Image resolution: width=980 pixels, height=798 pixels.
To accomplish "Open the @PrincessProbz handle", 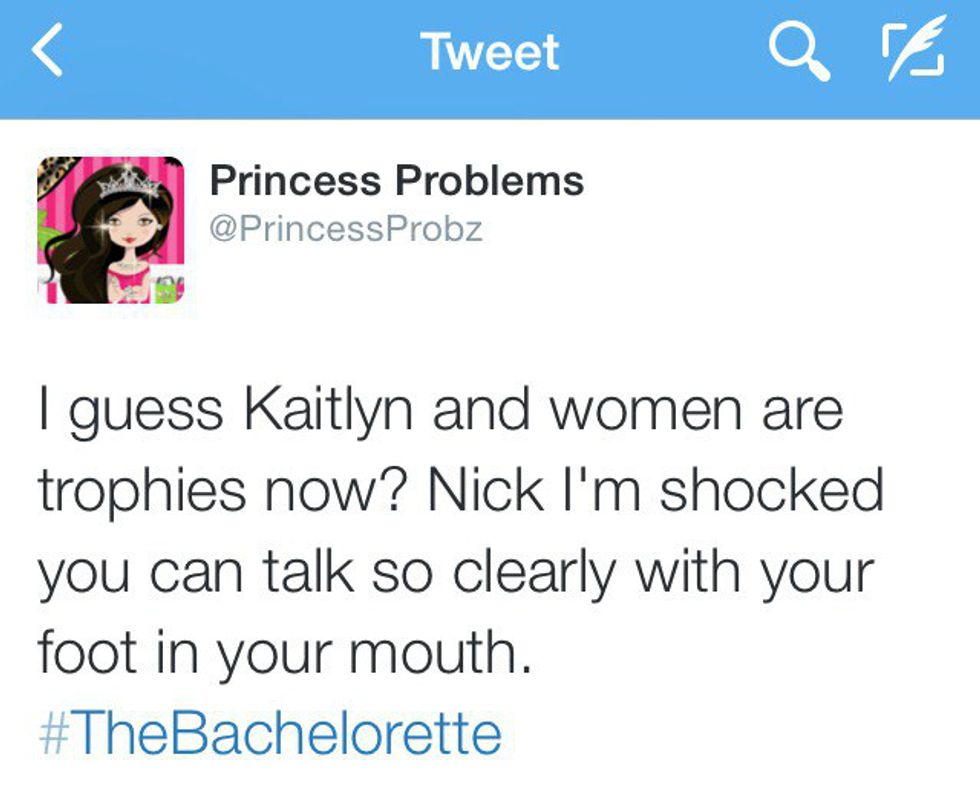I will (346, 229).
